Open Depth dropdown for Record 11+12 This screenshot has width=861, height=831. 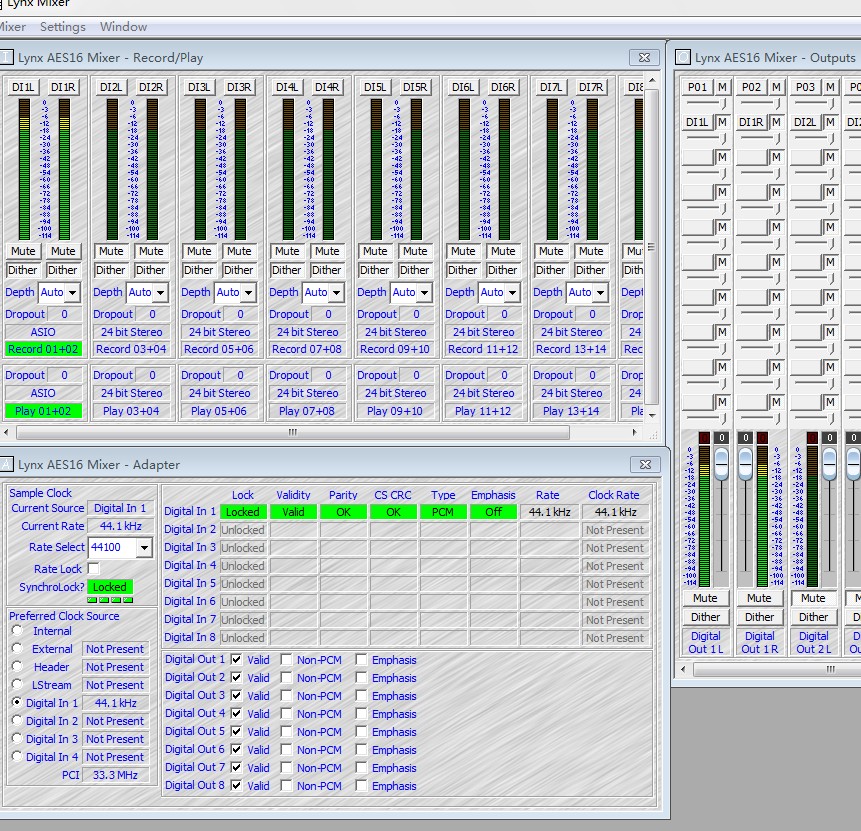tap(512, 293)
